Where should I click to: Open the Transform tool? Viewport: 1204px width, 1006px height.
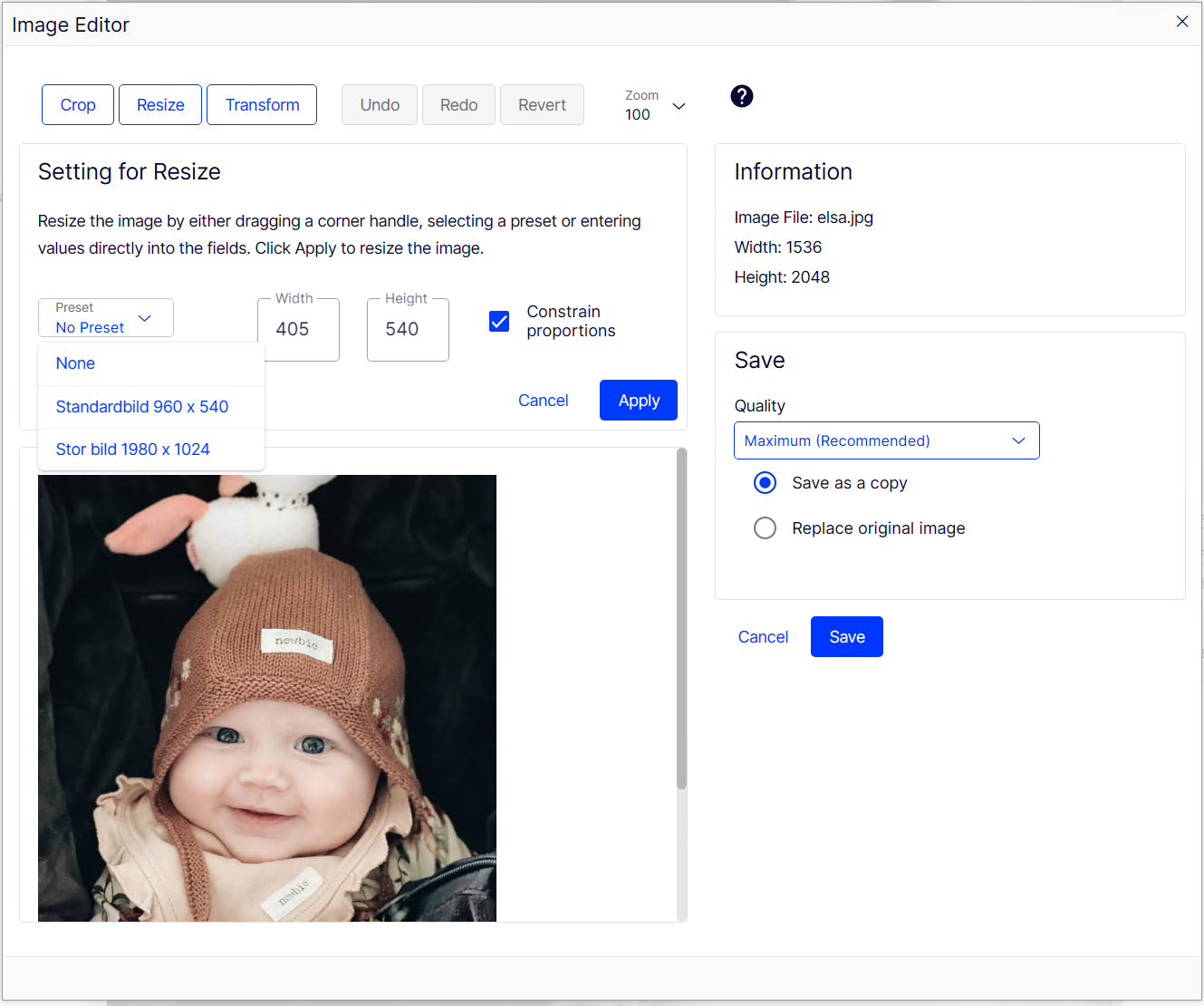pyautogui.click(x=262, y=105)
